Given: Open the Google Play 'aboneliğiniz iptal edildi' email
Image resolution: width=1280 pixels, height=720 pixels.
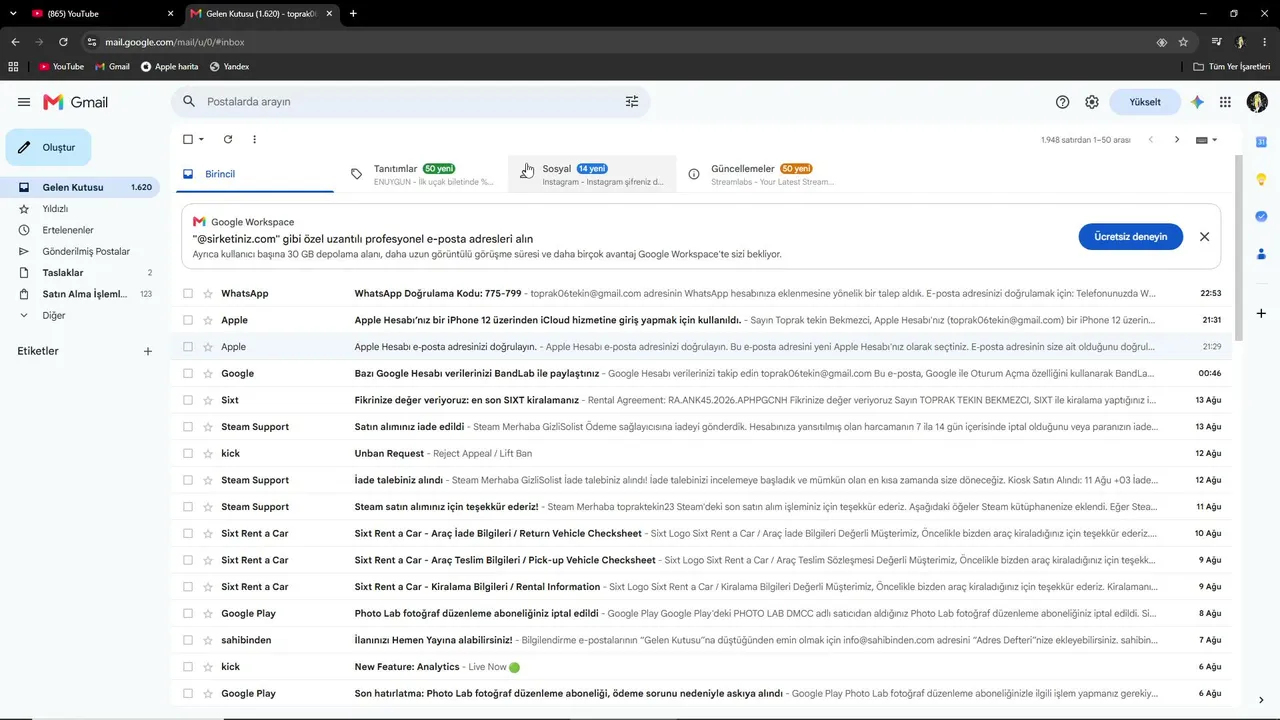Looking at the screenshot, I should (701, 614).
